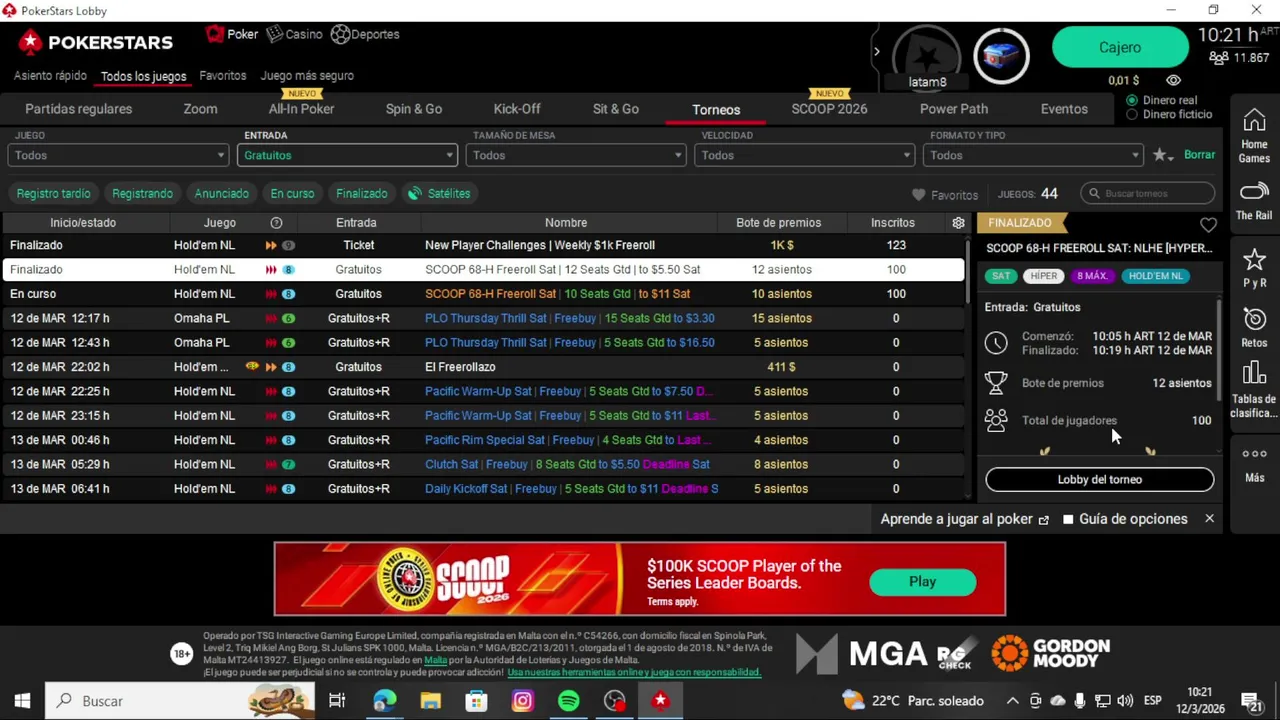Open File Explorer from the taskbar
The height and width of the screenshot is (720, 1280).
[430, 701]
